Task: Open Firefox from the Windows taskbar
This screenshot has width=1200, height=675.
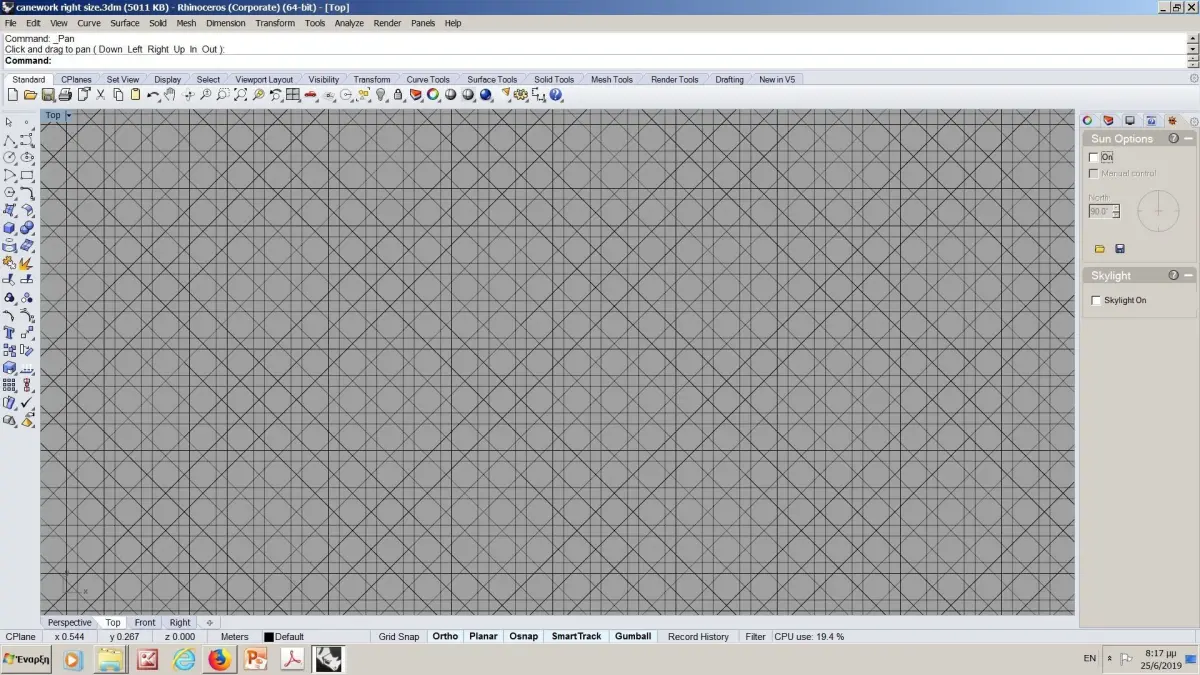Action: pyautogui.click(x=220, y=659)
